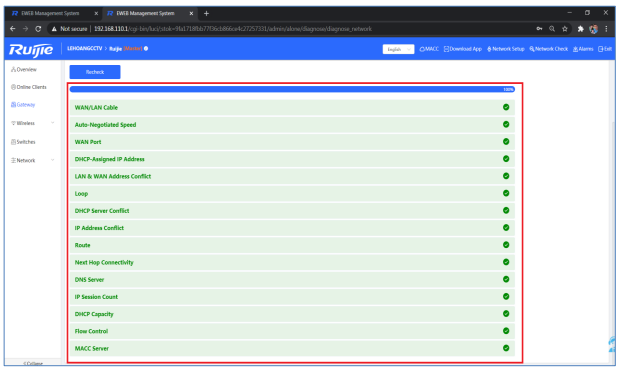Click the info icon beside Ruijie Master
Image resolution: width=622 pixels, height=371 pixels.
[146, 48]
